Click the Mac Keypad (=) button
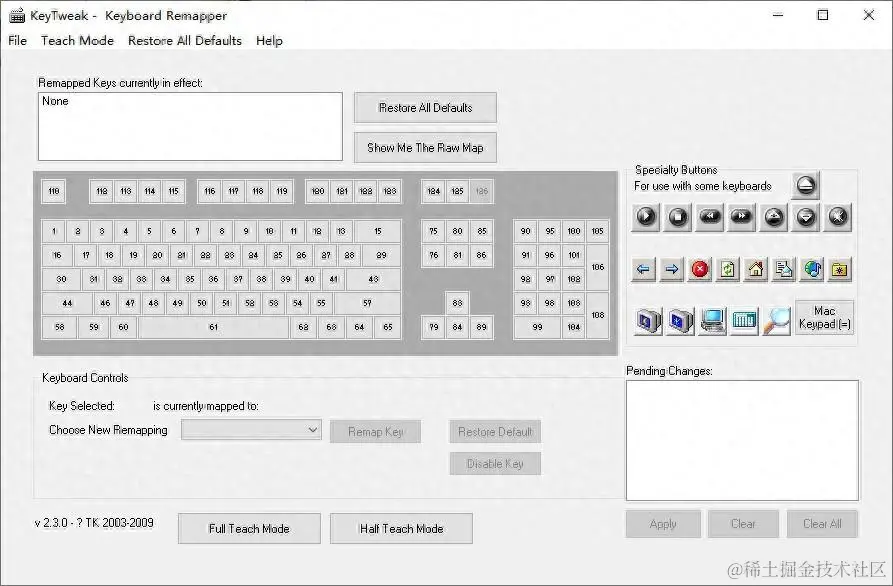Screen dimensions: 893x586 (824, 317)
